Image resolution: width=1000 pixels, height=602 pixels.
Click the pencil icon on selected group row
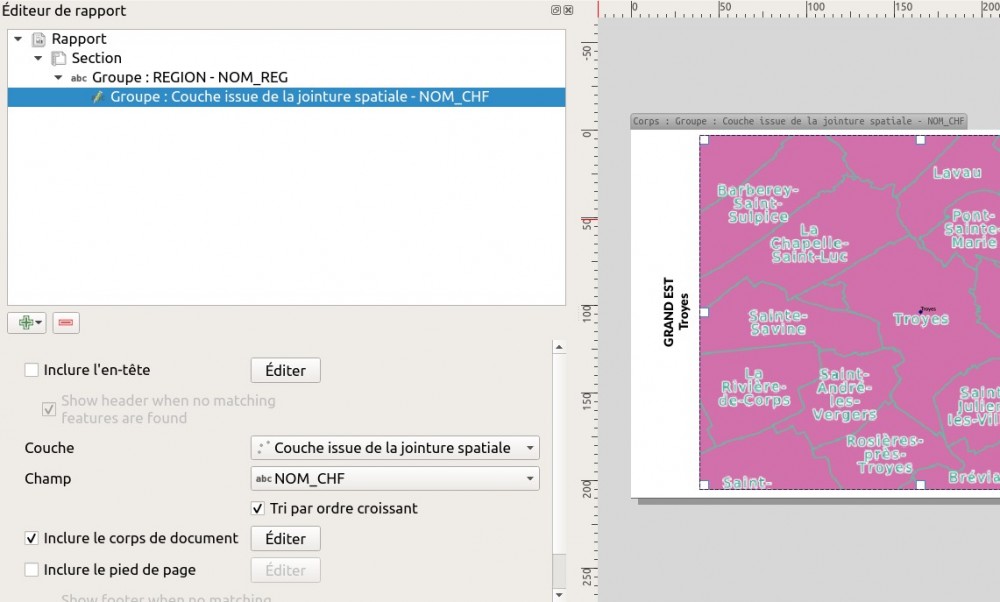tap(98, 97)
